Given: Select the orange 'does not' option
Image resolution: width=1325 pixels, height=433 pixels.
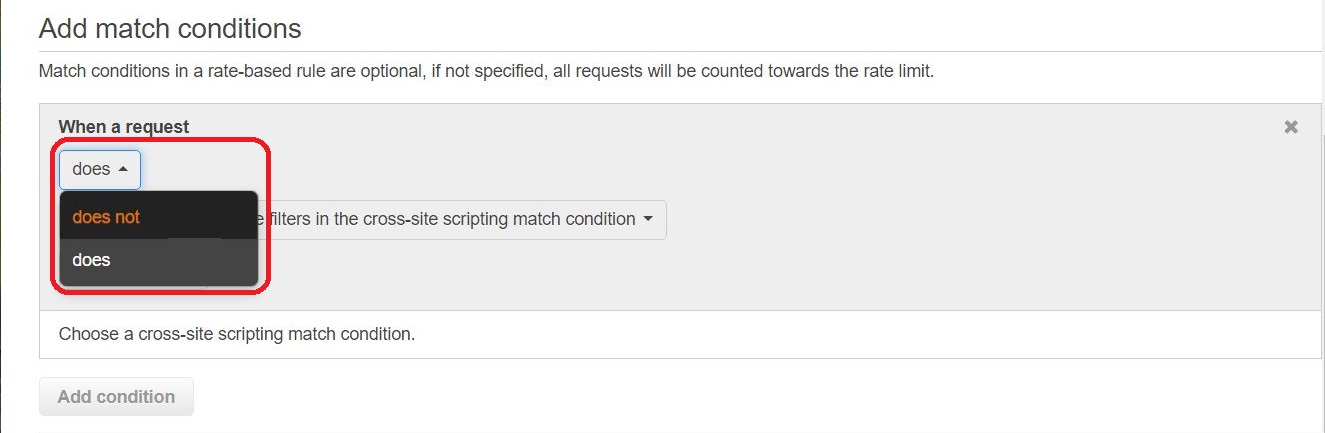Looking at the screenshot, I should click(x=106, y=217).
